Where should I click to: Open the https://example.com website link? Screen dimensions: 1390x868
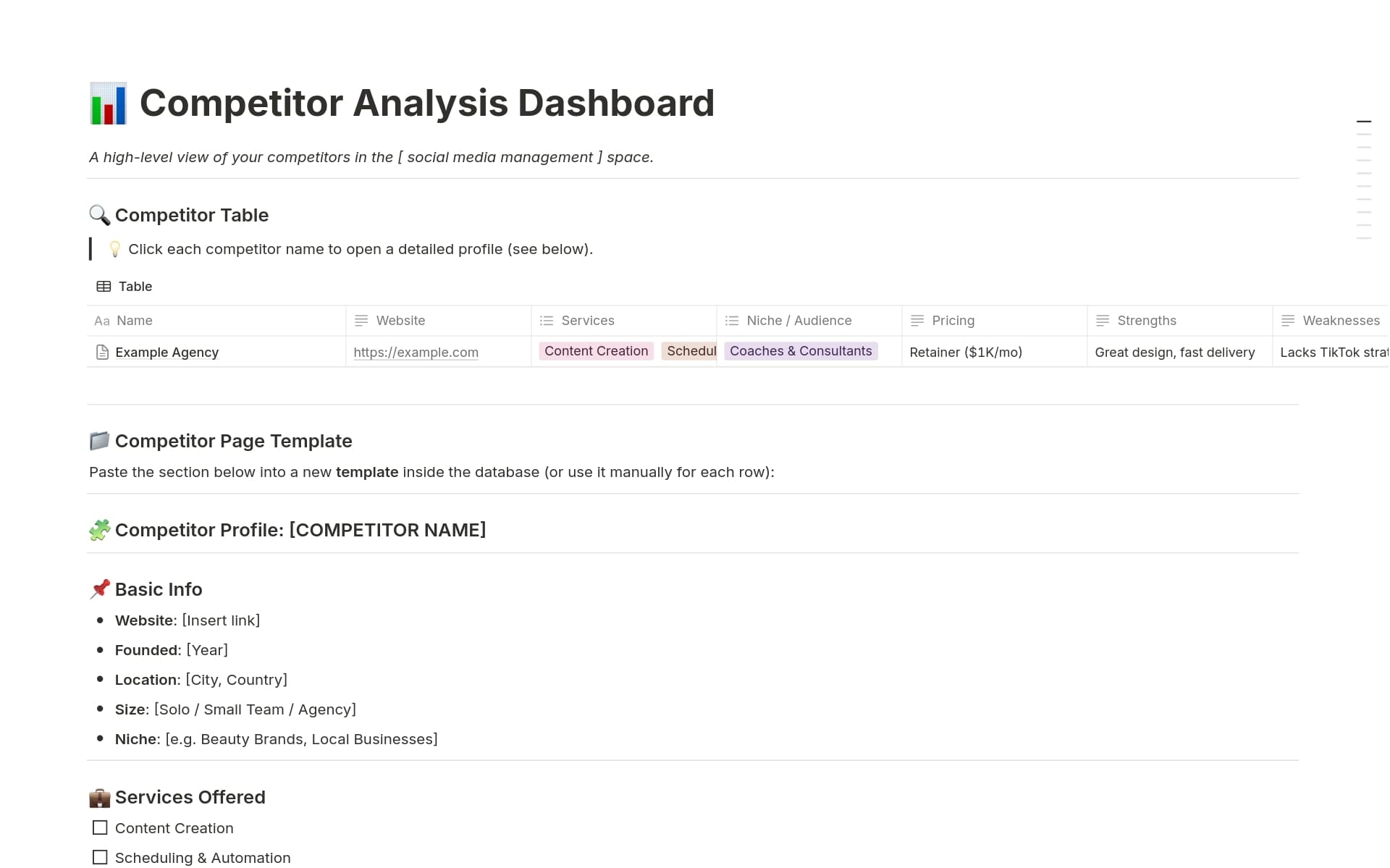(x=416, y=353)
